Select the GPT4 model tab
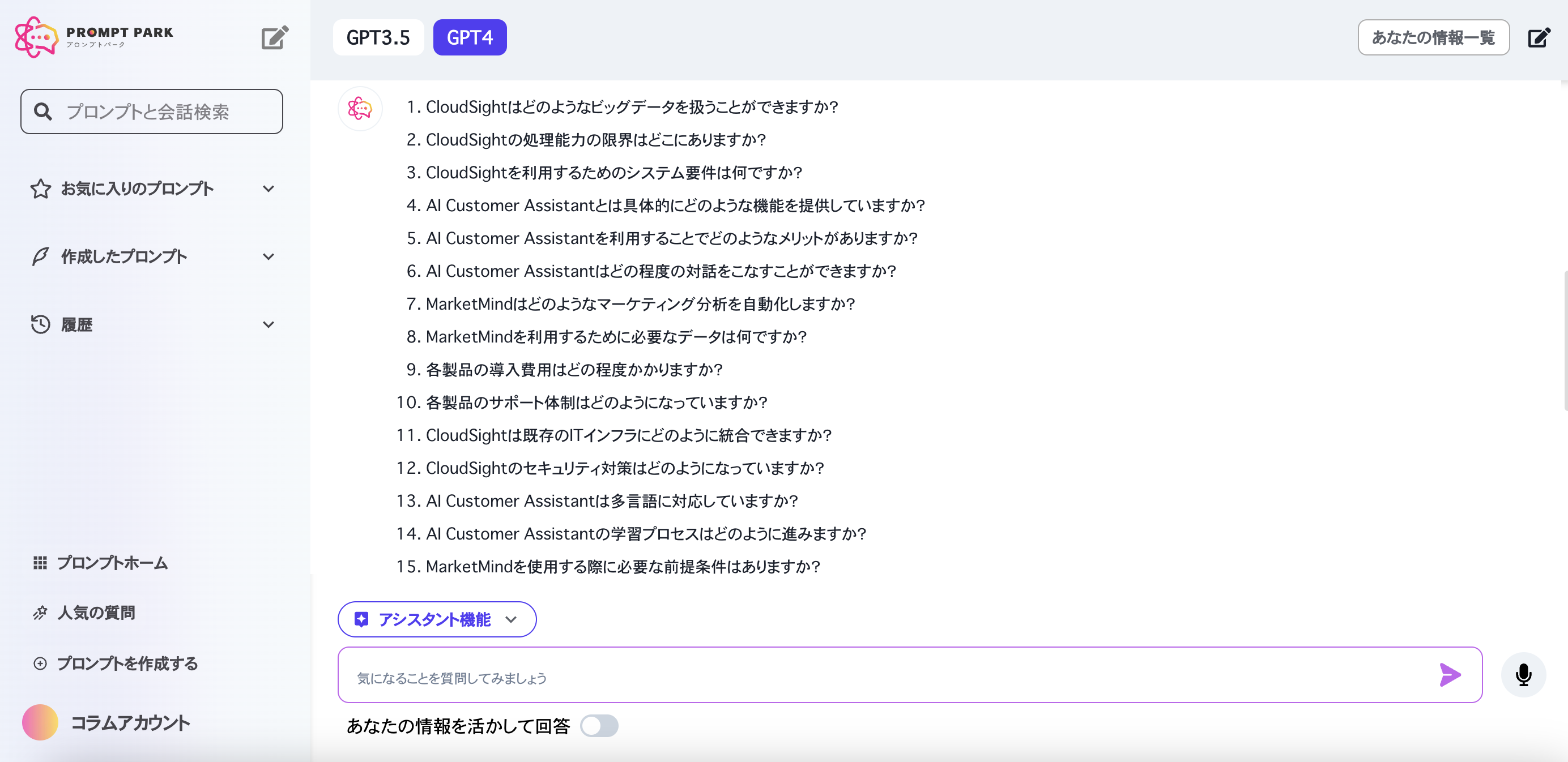Image resolution: width=1568 pixels, height=762 pixels. [469, 38]
